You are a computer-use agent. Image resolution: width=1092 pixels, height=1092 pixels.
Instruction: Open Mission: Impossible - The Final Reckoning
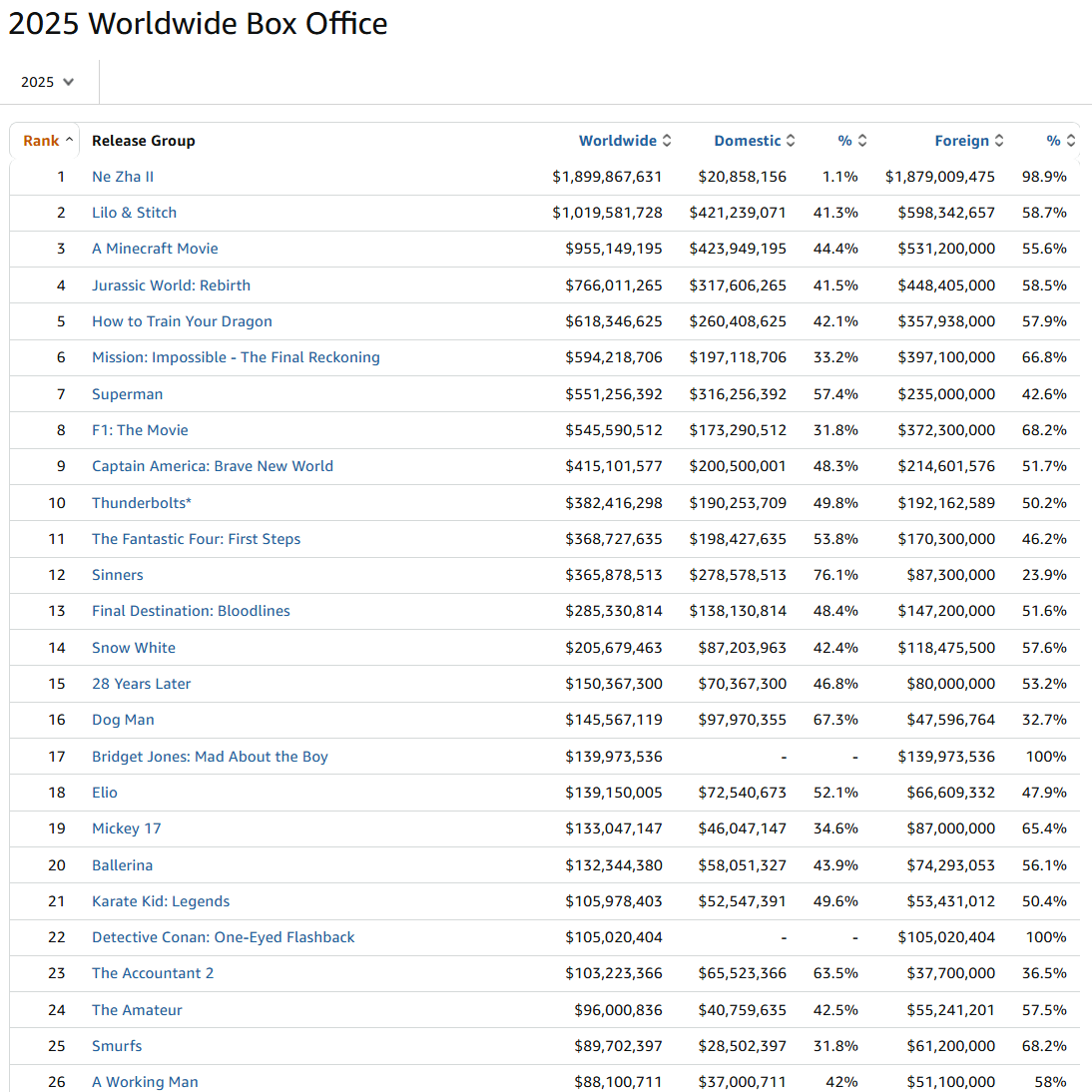(237, 357)
